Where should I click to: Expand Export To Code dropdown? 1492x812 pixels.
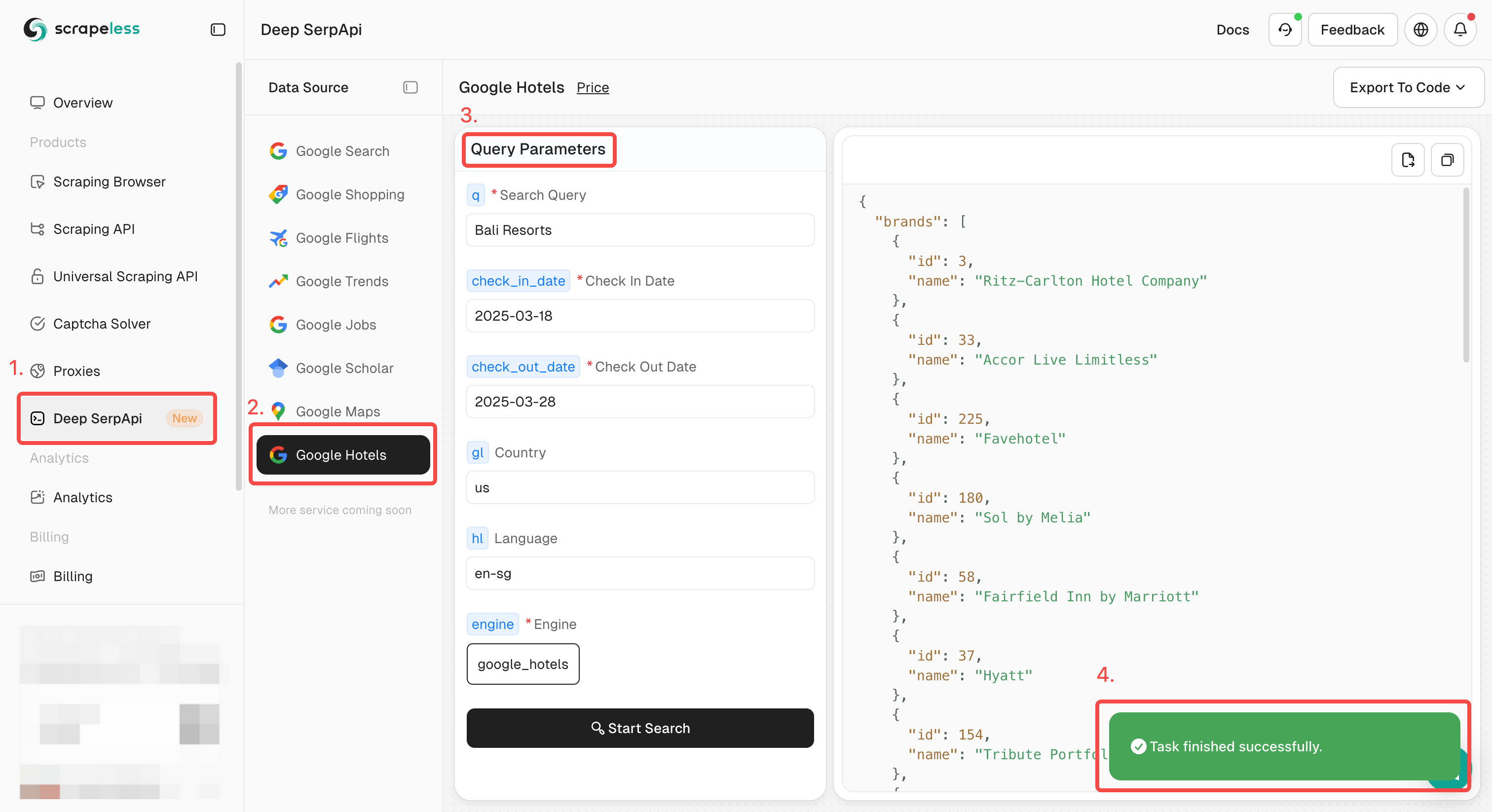(1408, 87)
